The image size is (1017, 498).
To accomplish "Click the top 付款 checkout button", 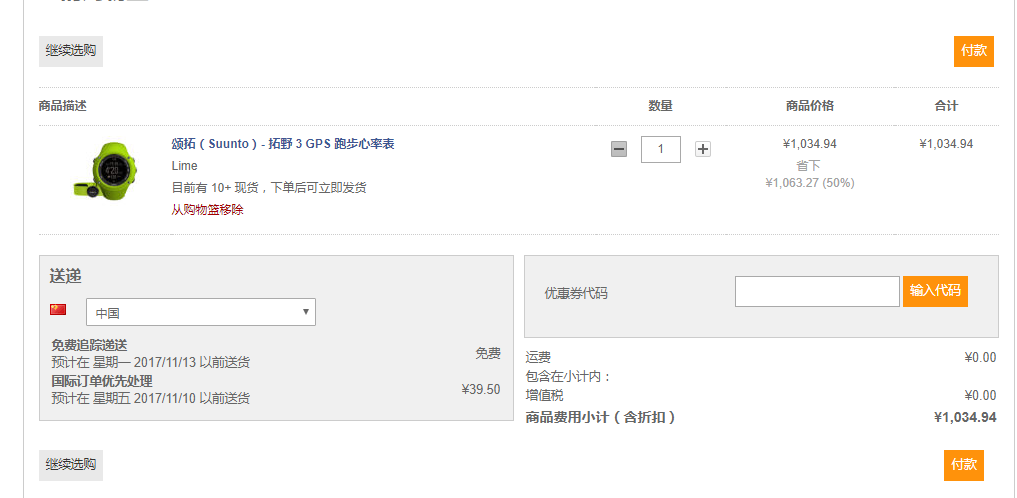I will pos(974,51).
